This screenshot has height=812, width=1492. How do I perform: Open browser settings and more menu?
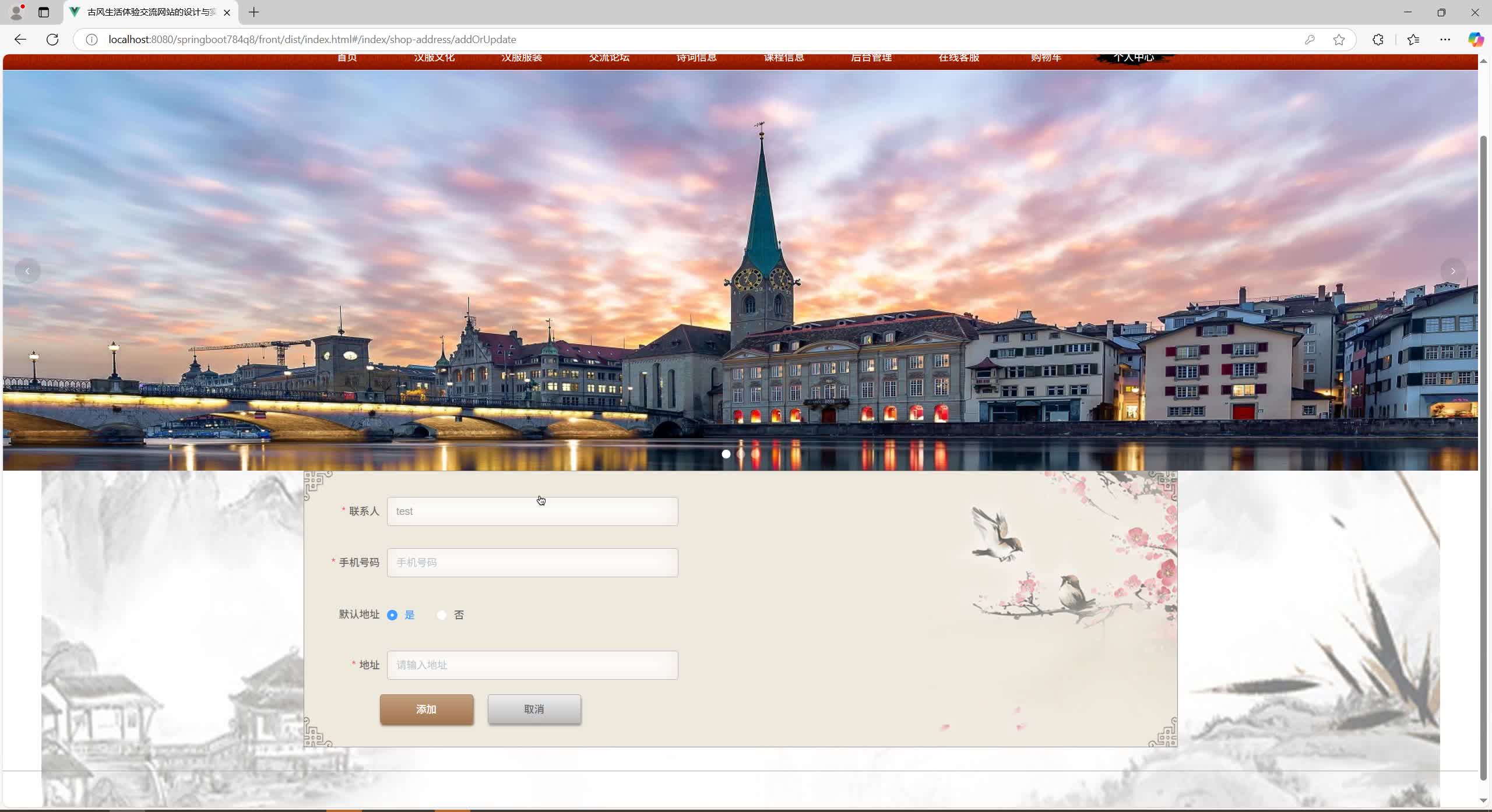tap(1445, 40)
